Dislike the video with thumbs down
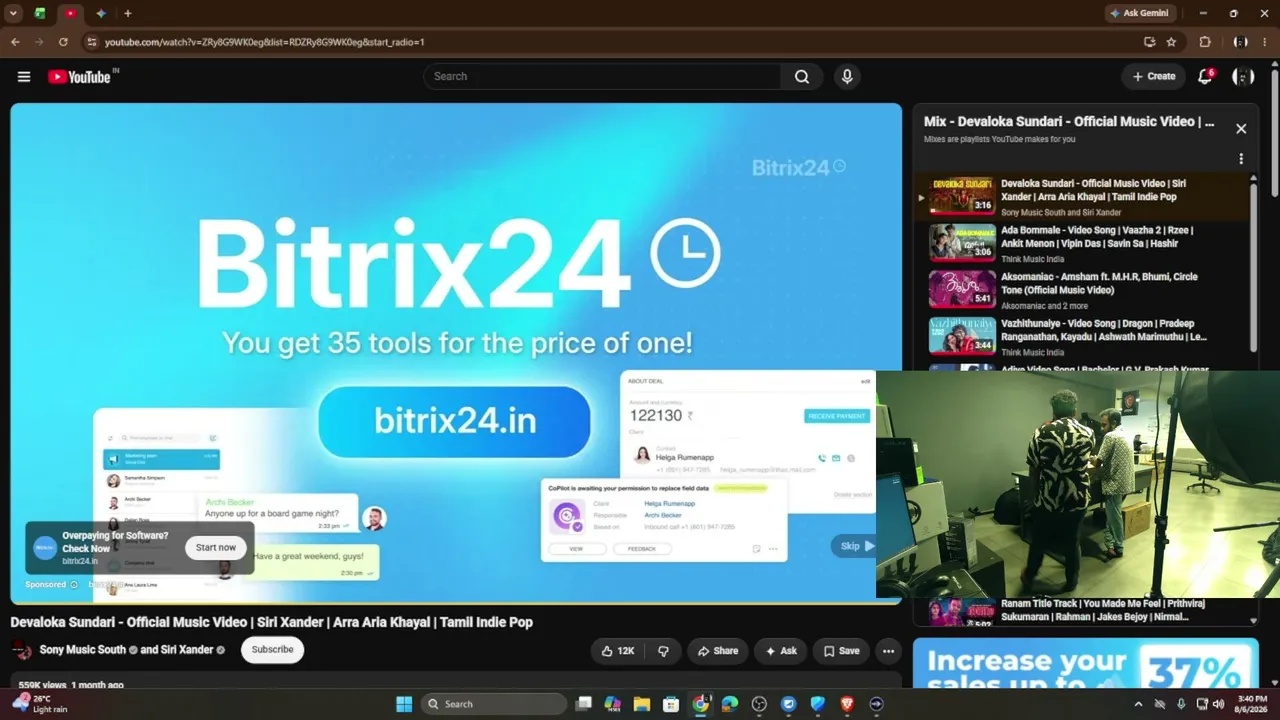Viewport: 1280px width, 720px height. [x=663, y=651]
